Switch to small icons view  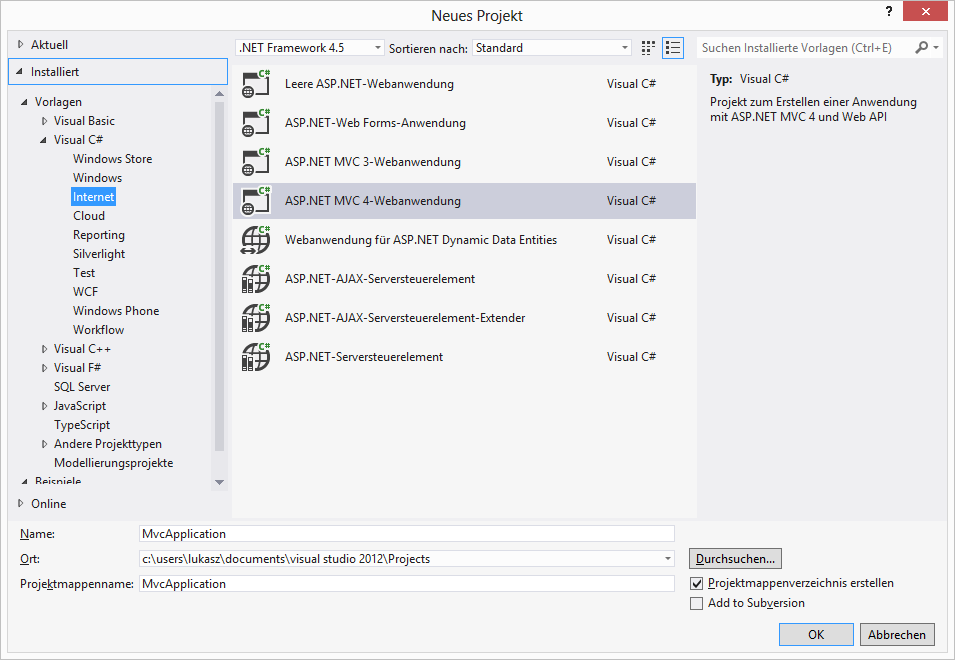tap(648, 47)
